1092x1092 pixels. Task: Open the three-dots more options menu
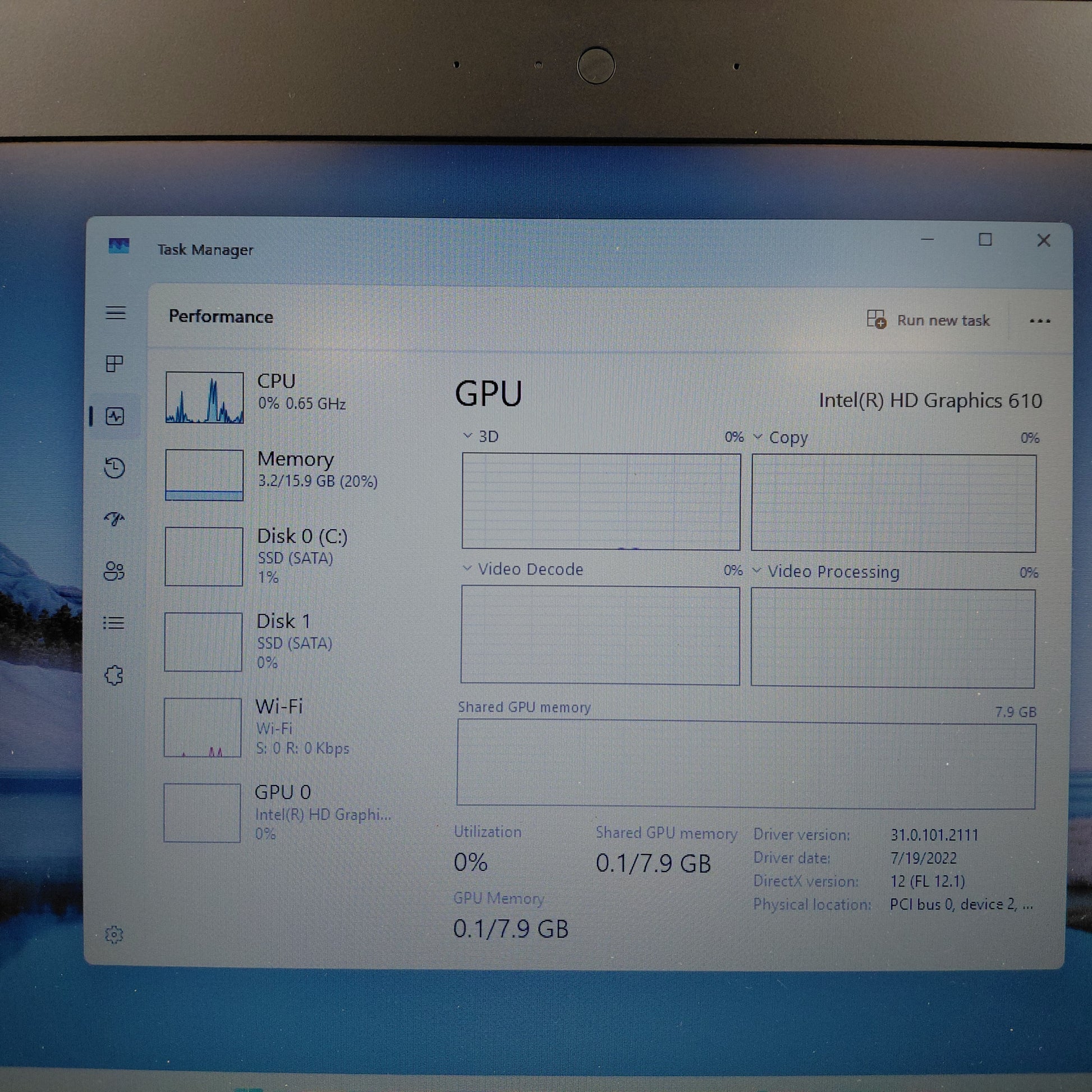click(1039, 321)
